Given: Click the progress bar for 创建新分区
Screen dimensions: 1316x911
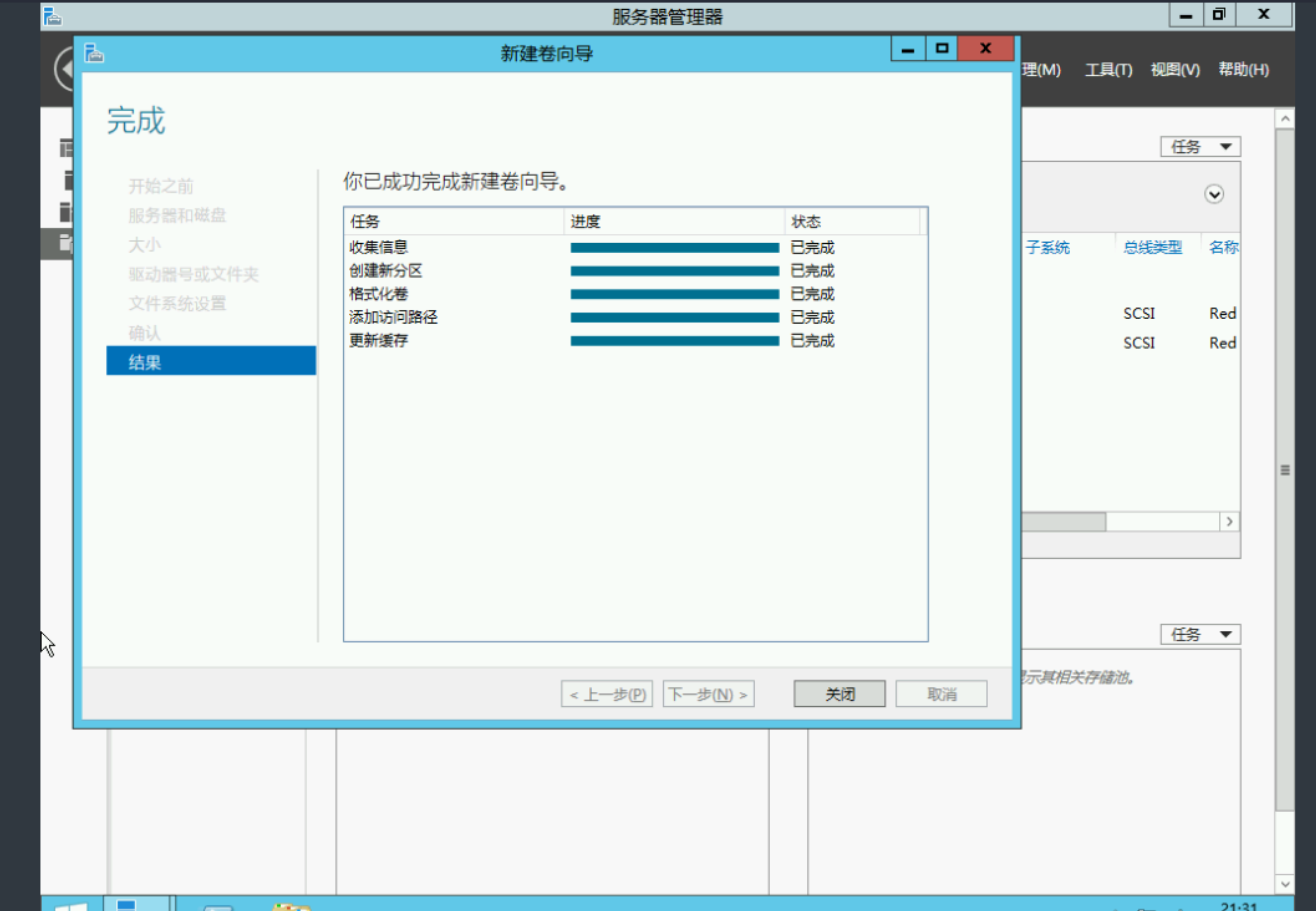Looking at the screenshot, I should click(675, 270).
